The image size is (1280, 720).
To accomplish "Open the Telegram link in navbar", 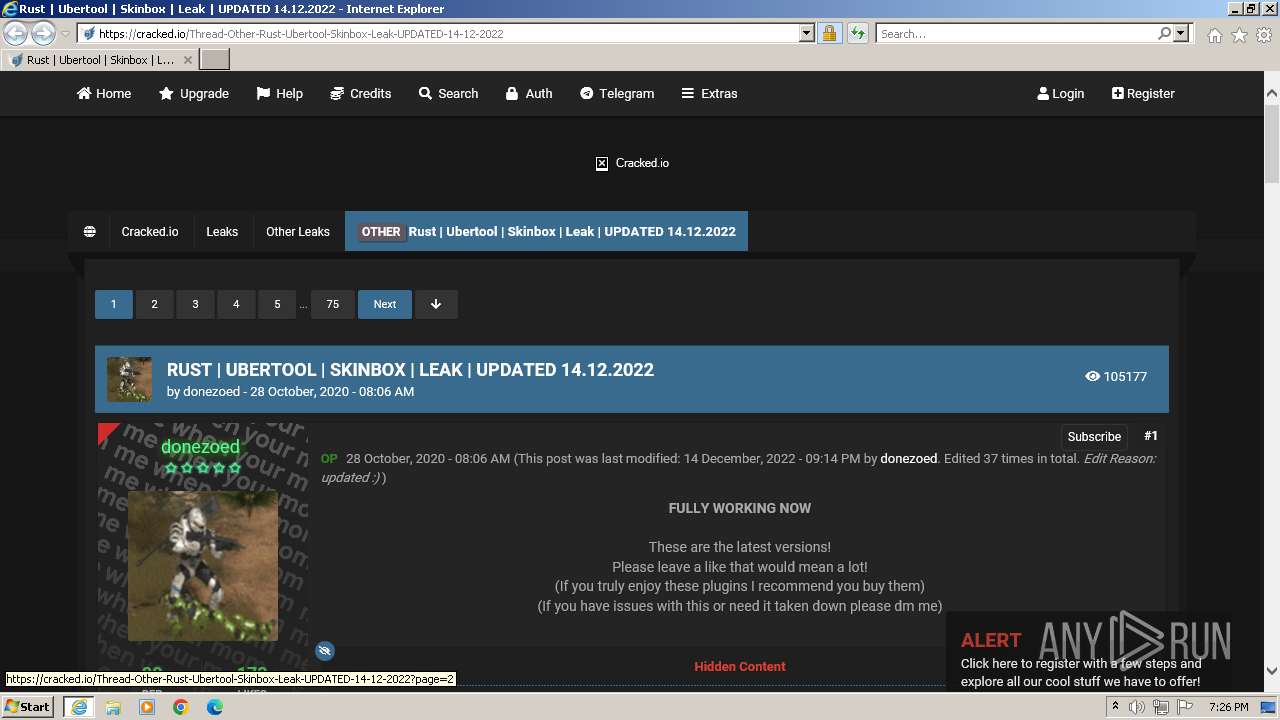I will 617,93.
